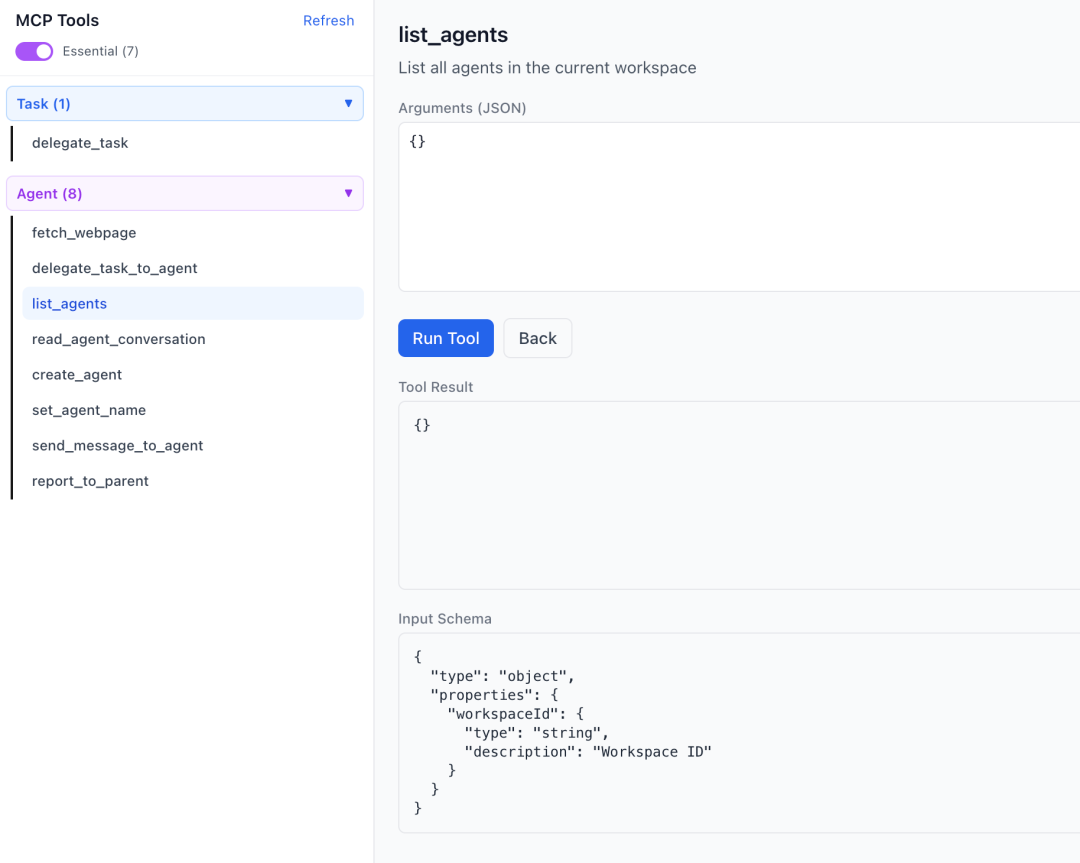Image resolution: width=1080 pixels, height=863 pixels.
Task: Click the Input Schema code block
Action: (x=739, y=733)
